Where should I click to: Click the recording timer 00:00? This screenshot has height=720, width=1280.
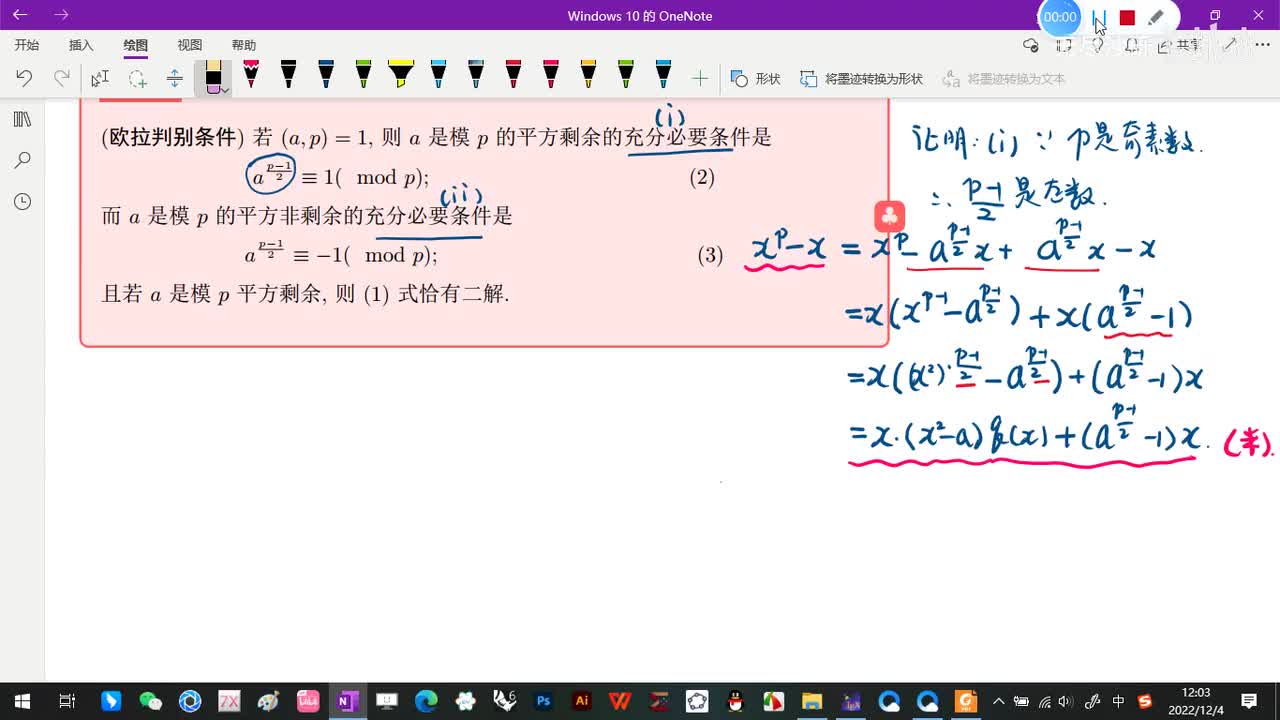pyautogui.click(x=1060, y=17)
